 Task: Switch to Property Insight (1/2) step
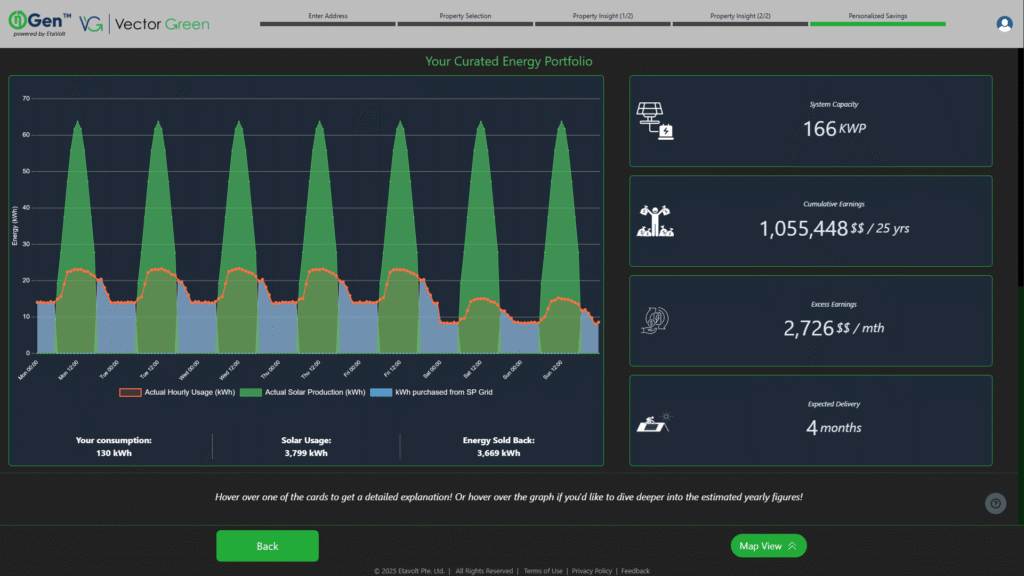pos(602,18)
